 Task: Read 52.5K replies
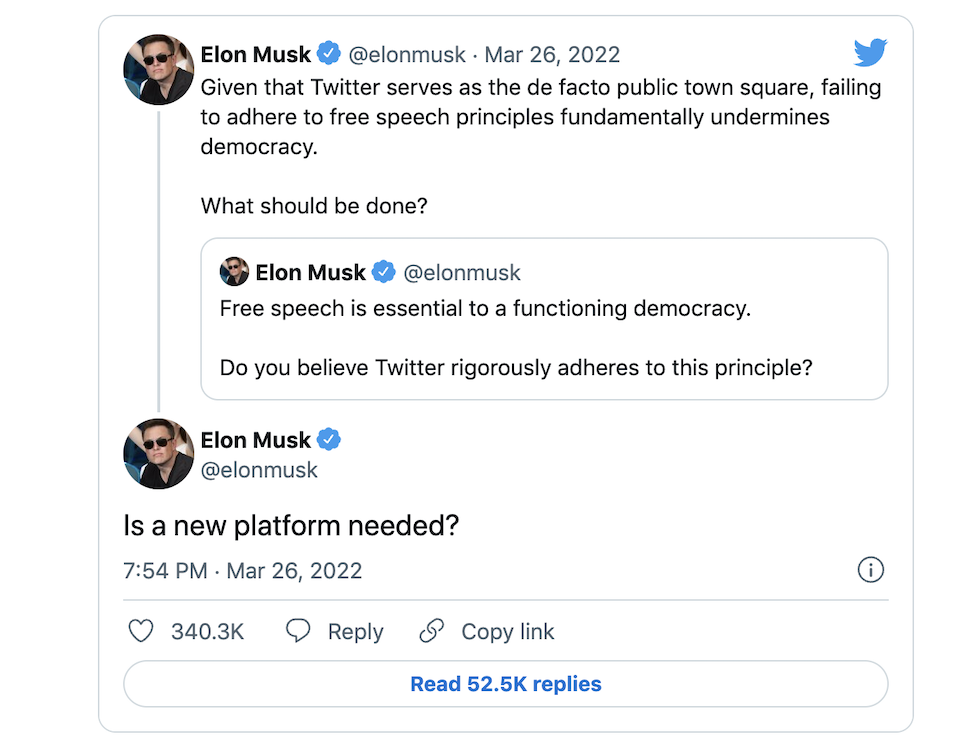[x=505, y=685]
